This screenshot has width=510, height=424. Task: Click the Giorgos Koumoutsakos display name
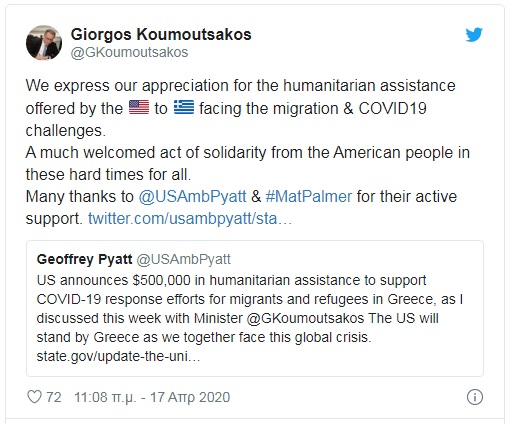pyautogui.click(x=161, y=34)
